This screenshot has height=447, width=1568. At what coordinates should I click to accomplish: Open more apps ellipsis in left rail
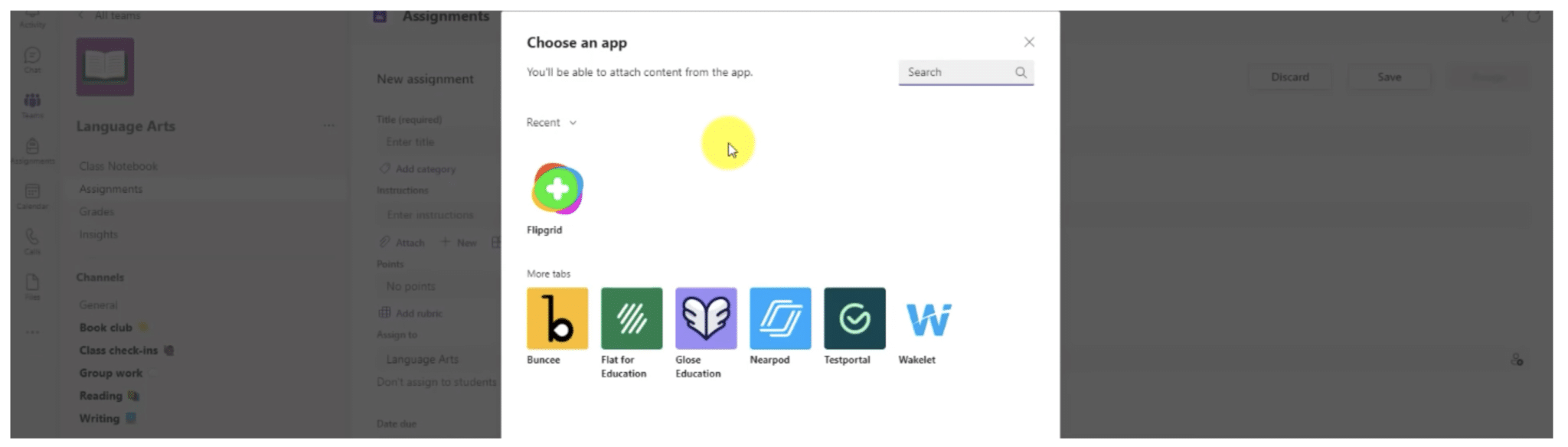click(32, 332)
